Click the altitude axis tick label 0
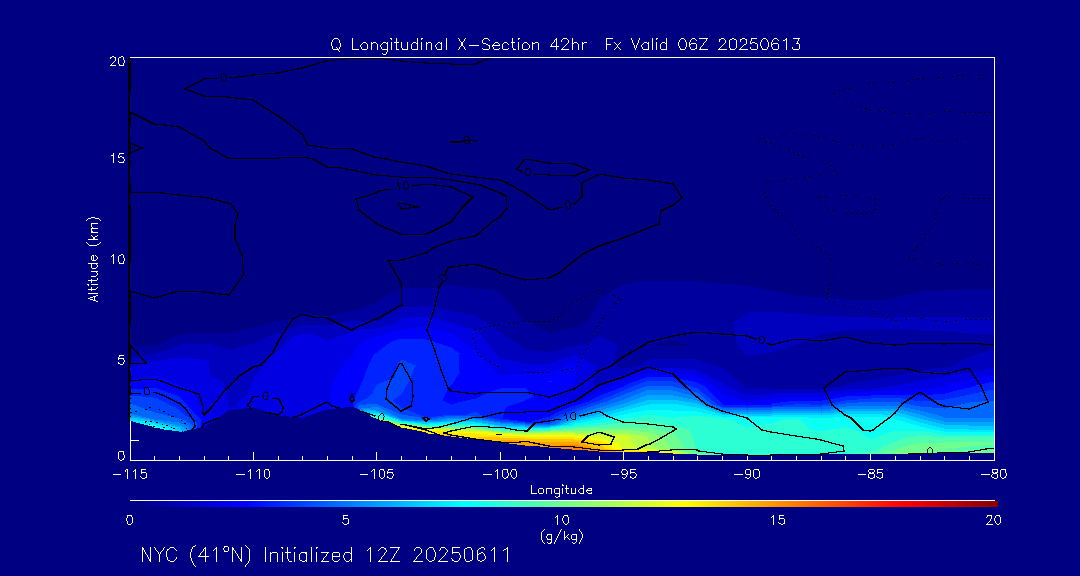Screen dimensions: 1080x576 [121, 455]
